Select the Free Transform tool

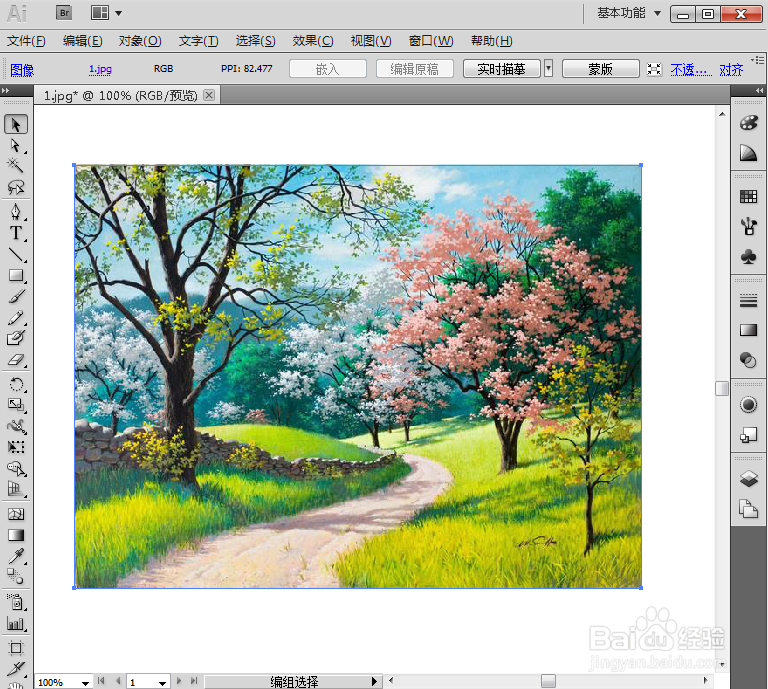(16, 447)
